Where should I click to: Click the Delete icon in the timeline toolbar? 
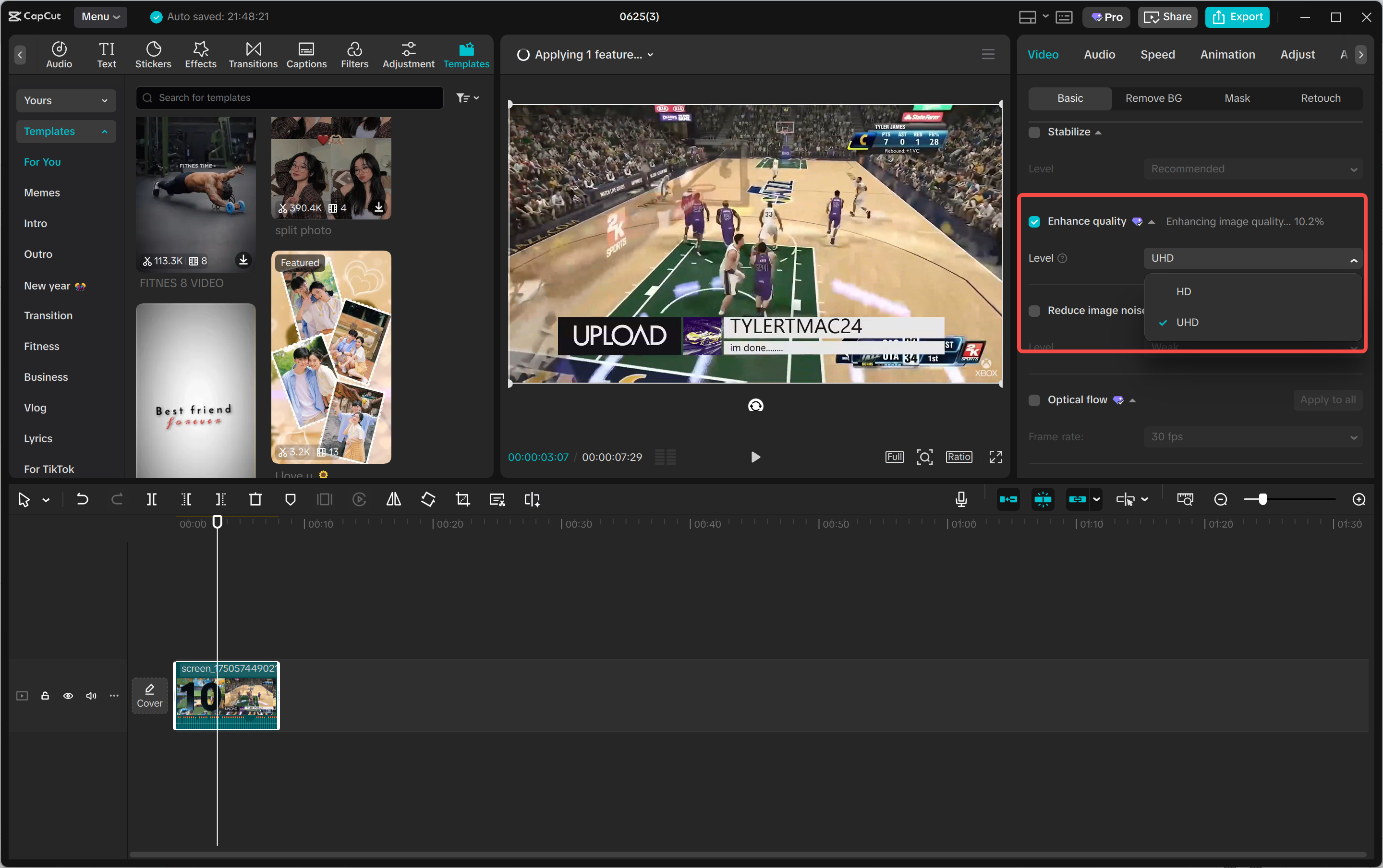point(255,499)
